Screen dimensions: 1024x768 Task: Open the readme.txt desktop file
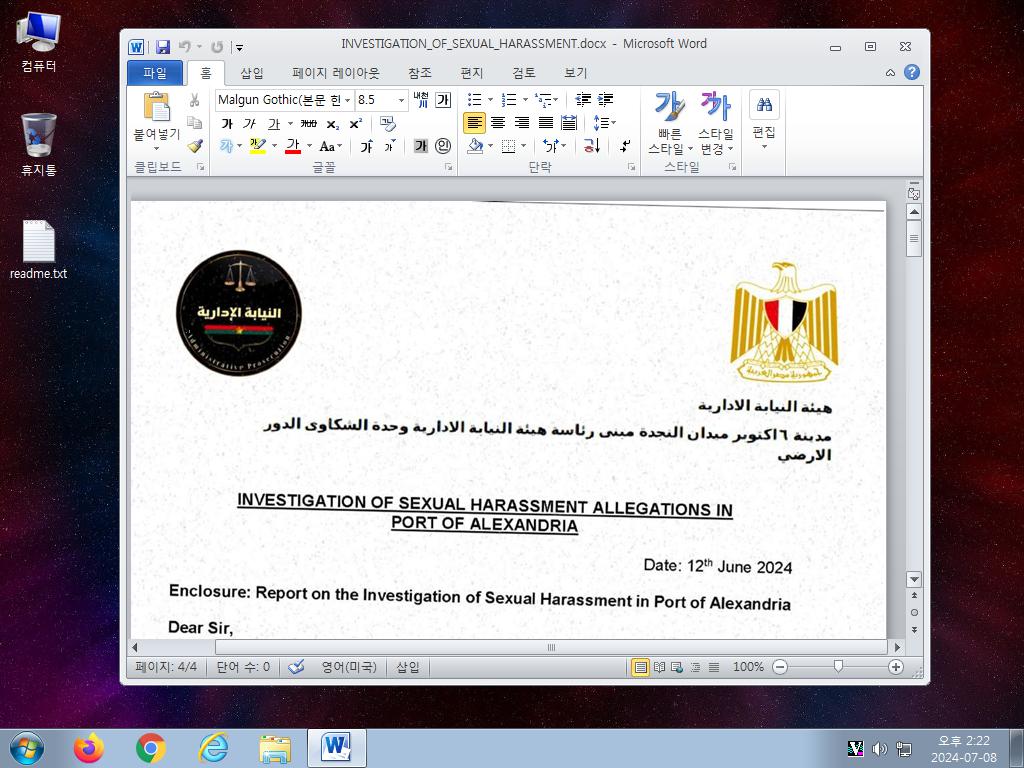point(39,250)
